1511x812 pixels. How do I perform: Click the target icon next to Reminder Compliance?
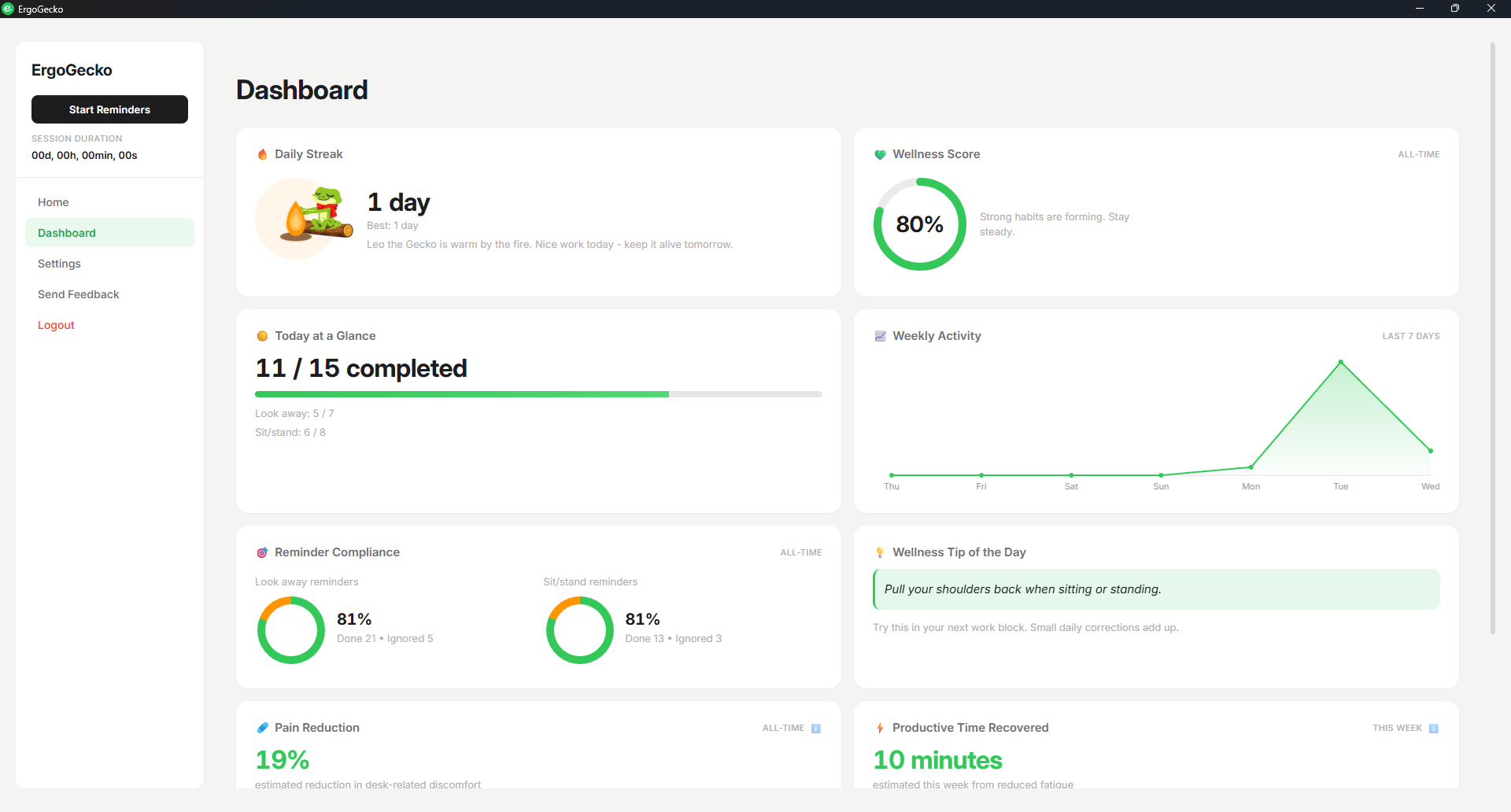click(262, 552)
